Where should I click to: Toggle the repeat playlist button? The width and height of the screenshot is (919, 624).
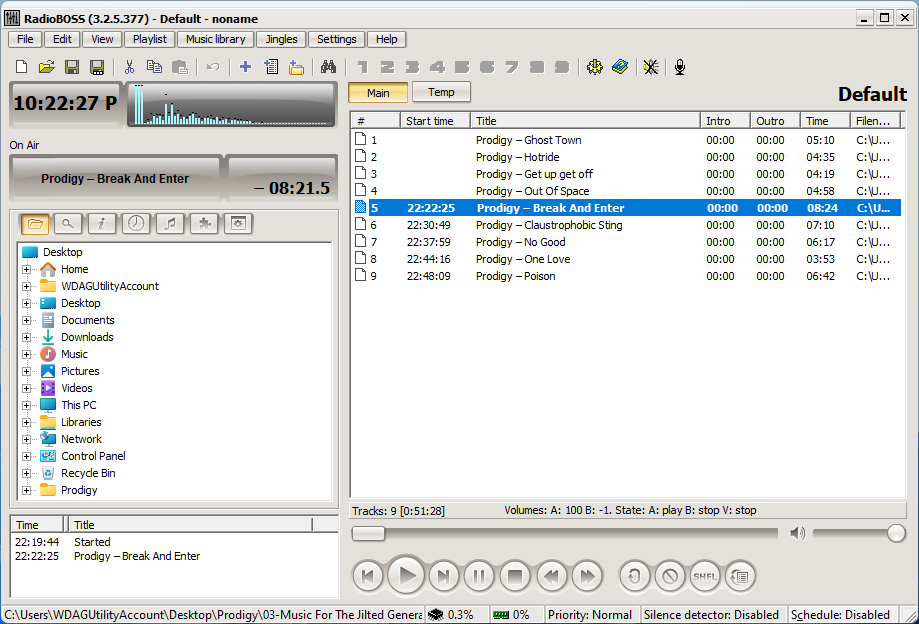[x=740, y=577]
